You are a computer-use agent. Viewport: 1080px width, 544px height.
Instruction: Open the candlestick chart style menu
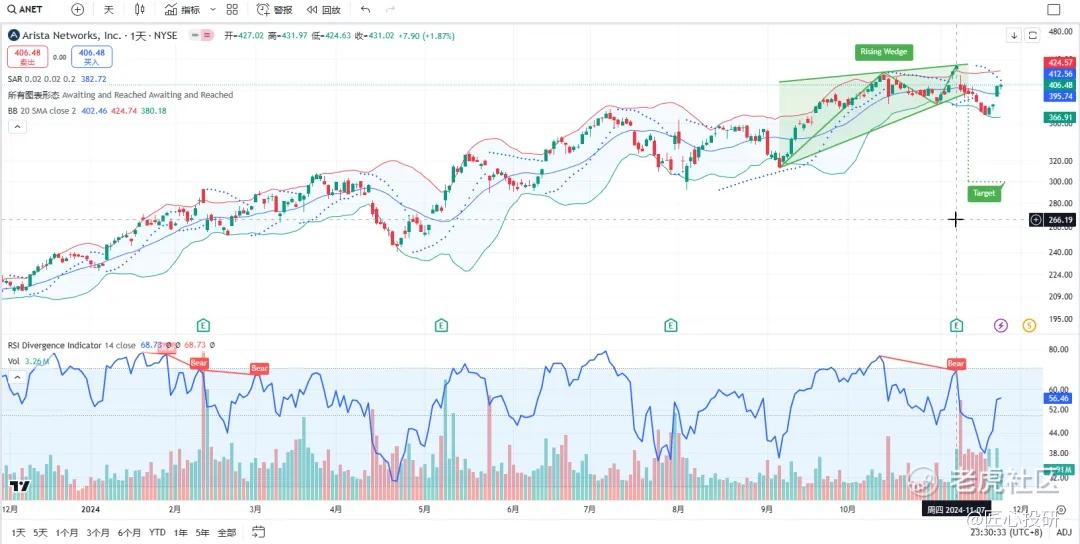pyautogui.click(x=140, y=10)
